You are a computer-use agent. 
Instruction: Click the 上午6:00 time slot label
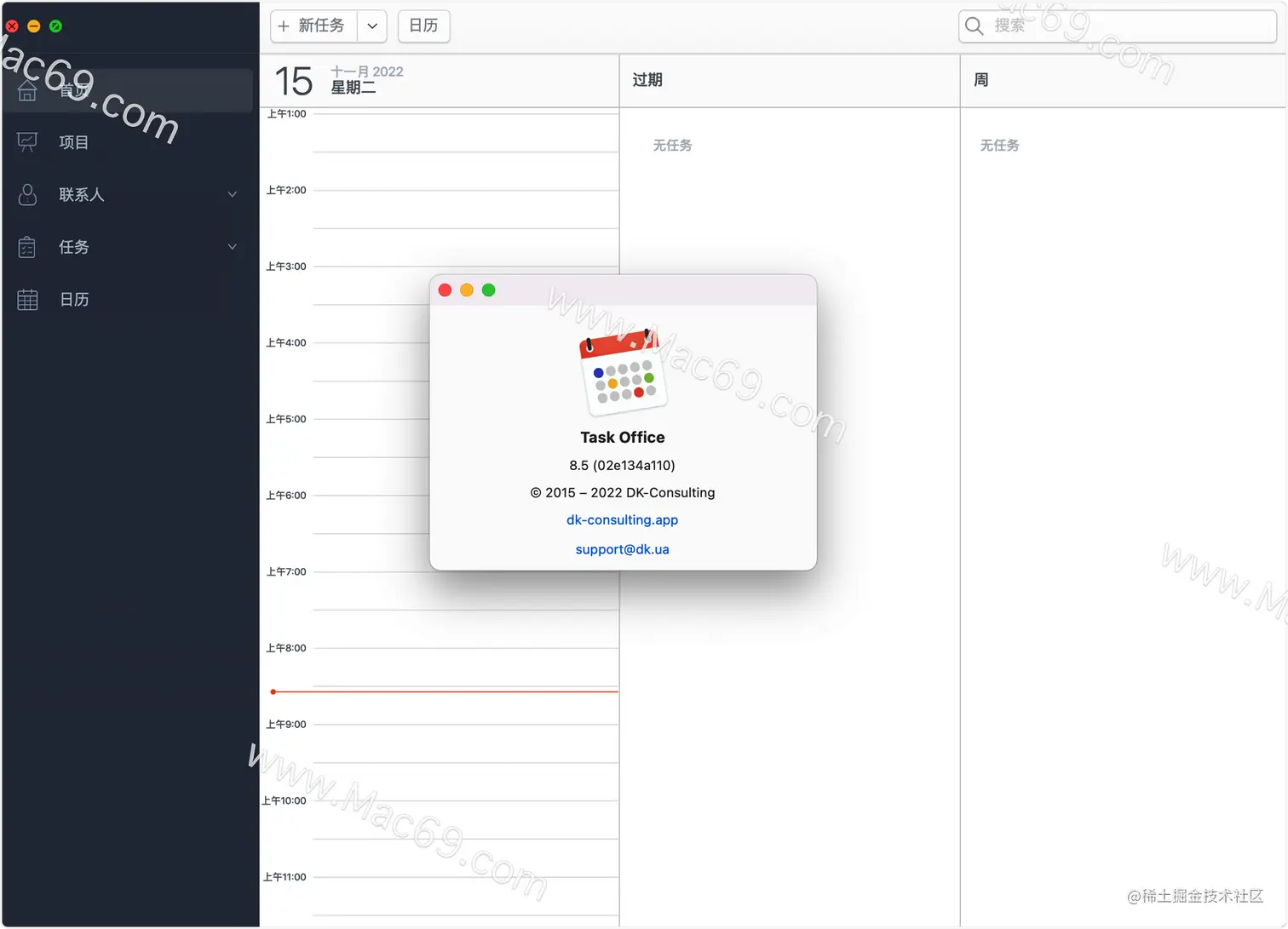click(286, 496)
